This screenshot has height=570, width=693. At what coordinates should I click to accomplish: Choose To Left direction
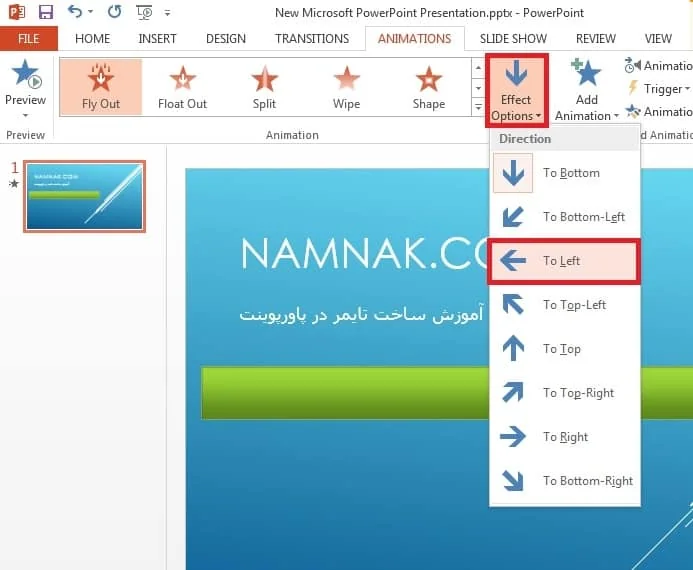click(565, 261)
